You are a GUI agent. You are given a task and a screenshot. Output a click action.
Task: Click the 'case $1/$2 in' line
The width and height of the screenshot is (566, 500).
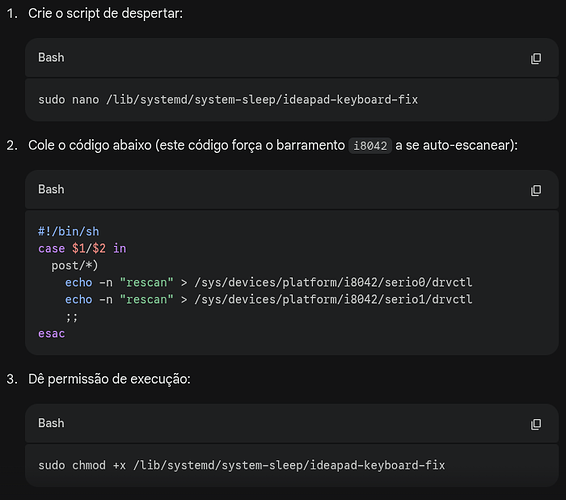click(x=82, y=248)
